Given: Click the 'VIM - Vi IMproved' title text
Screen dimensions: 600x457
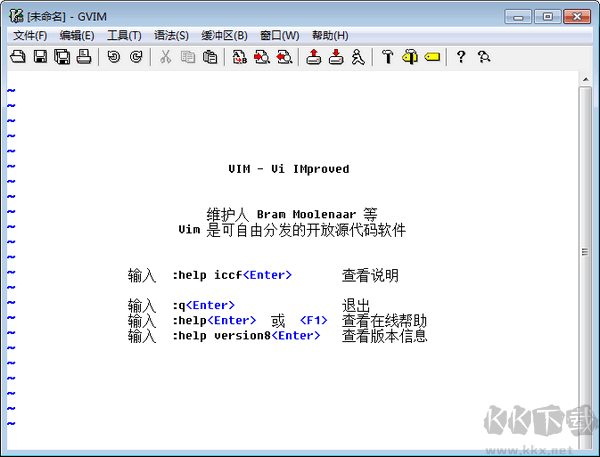Looking at the screenshot, I should (x=289, y=169).
